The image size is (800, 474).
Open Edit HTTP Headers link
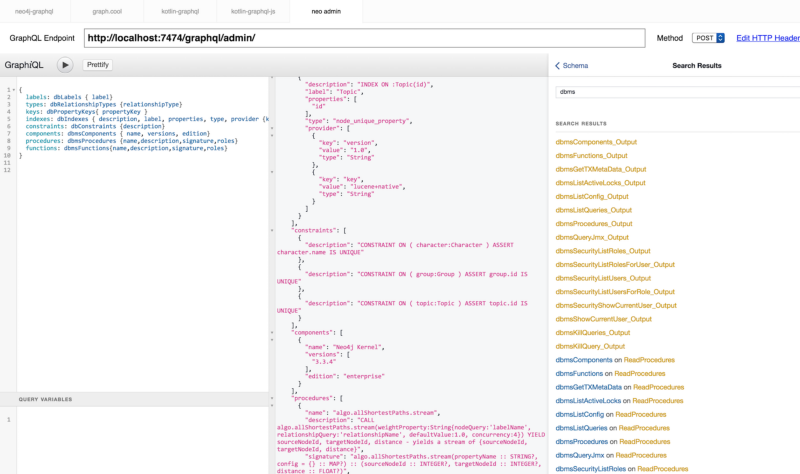tap(767, 38)
